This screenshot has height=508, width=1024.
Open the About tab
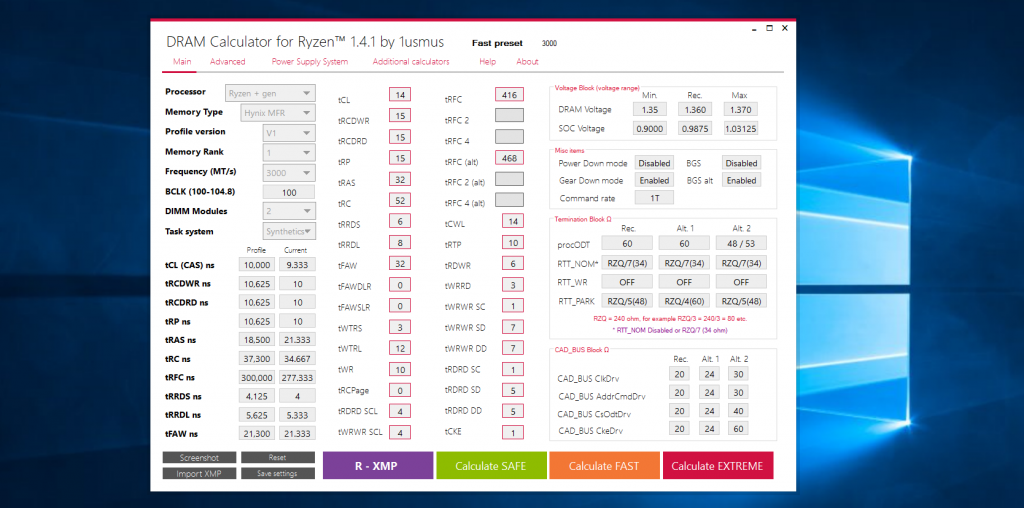[x=527, y=61]
